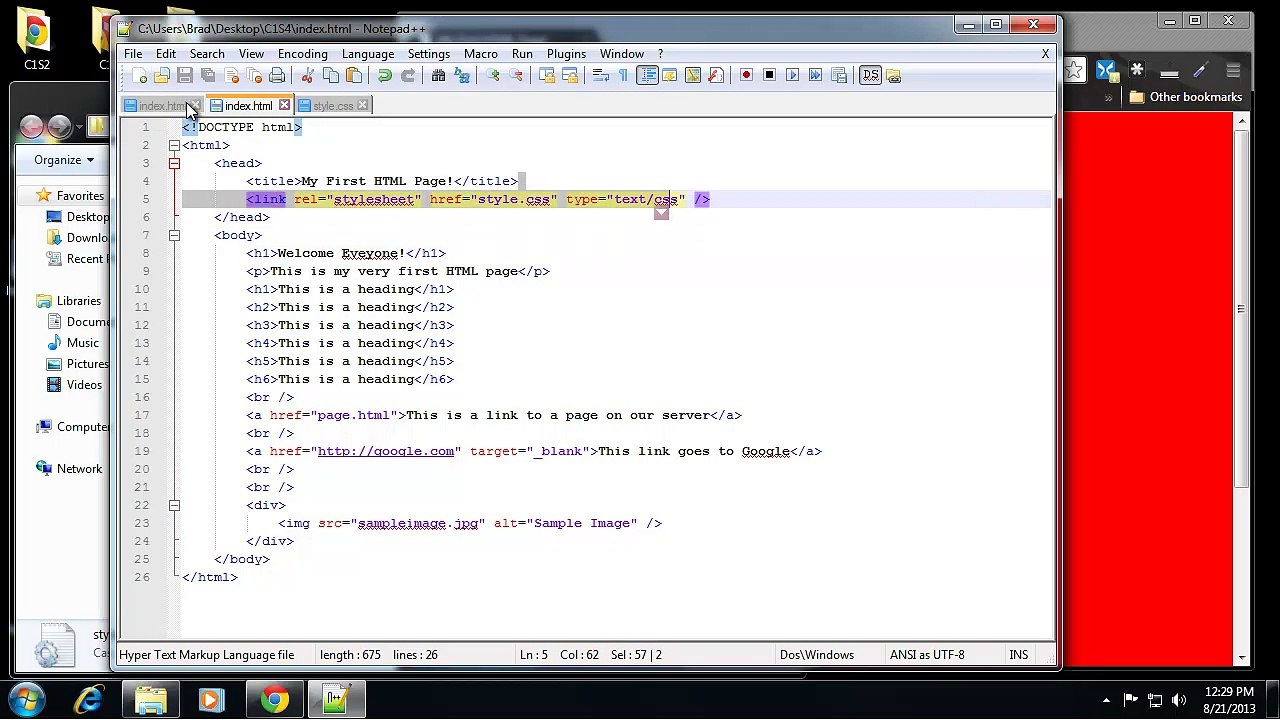Click the Print toolbar icon
The width and height of the screenshot is (1280, 720).
tap(277, 76)
